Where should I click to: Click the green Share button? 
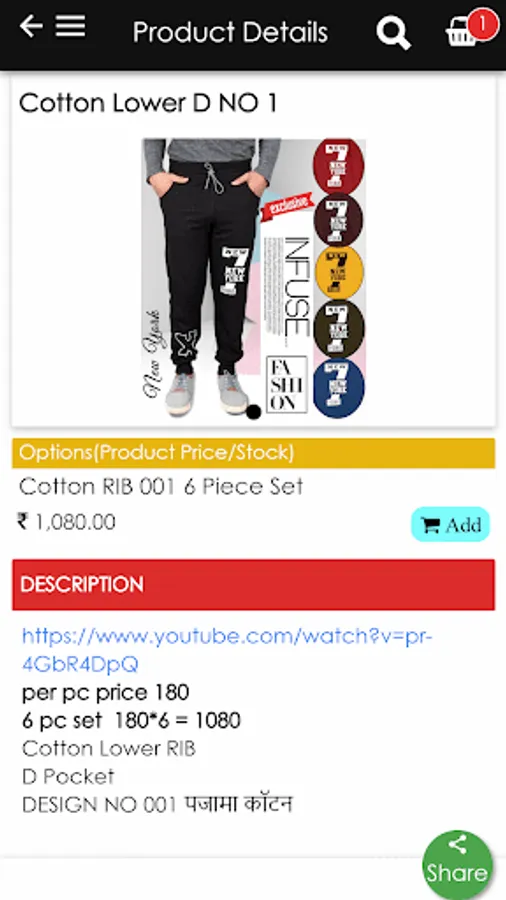(x=457, y=864)
